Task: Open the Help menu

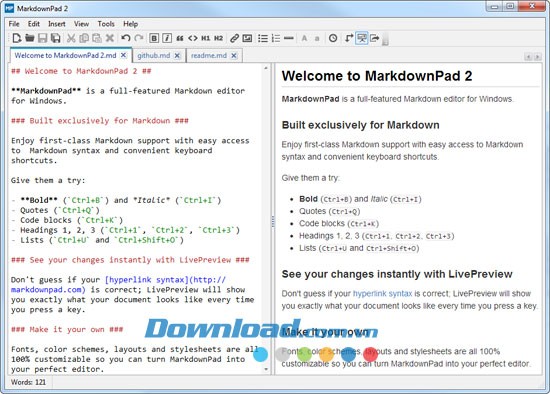Action: [x=130, y=24]
